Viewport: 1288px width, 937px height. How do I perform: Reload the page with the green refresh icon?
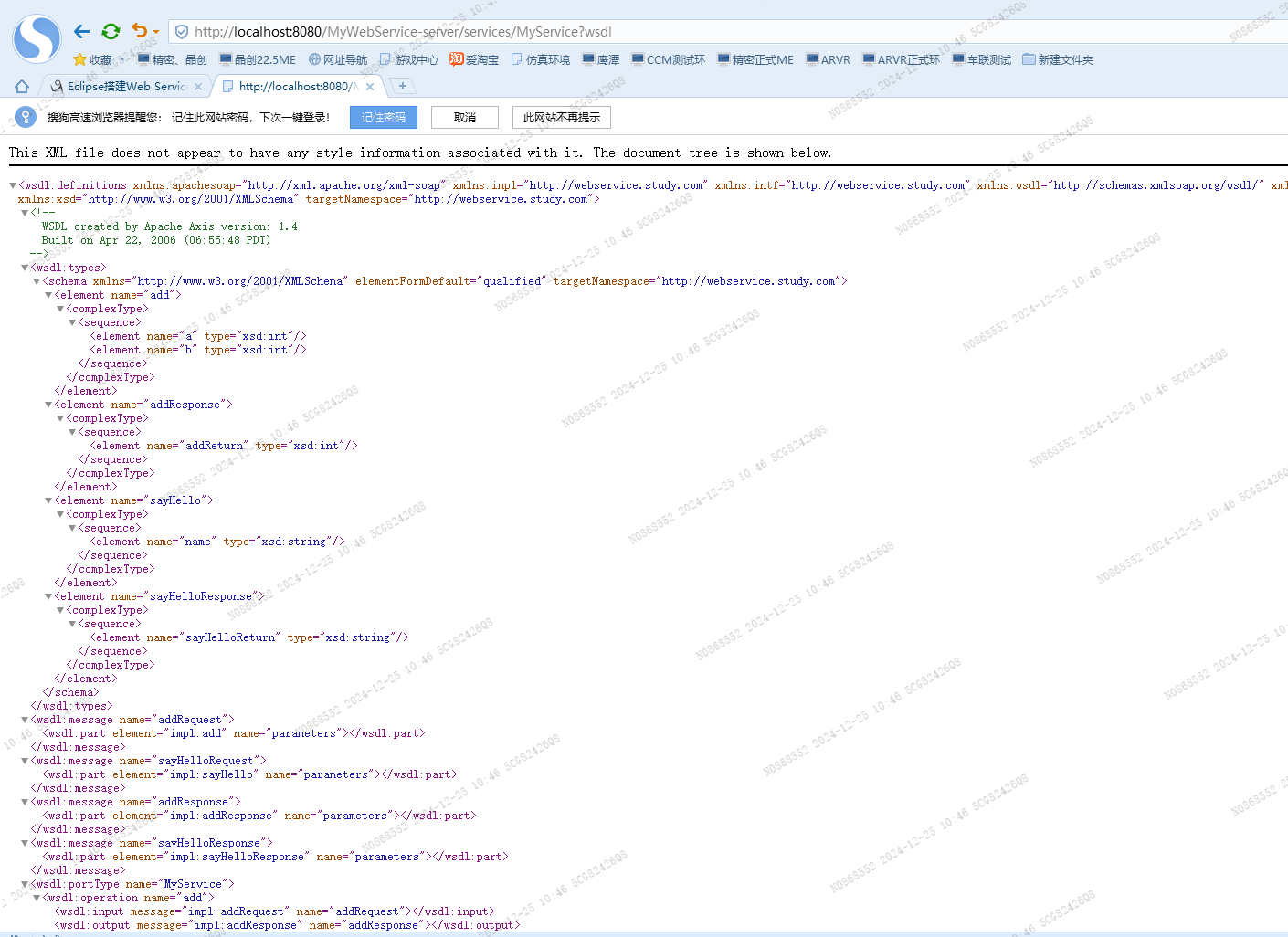(111, 32)
